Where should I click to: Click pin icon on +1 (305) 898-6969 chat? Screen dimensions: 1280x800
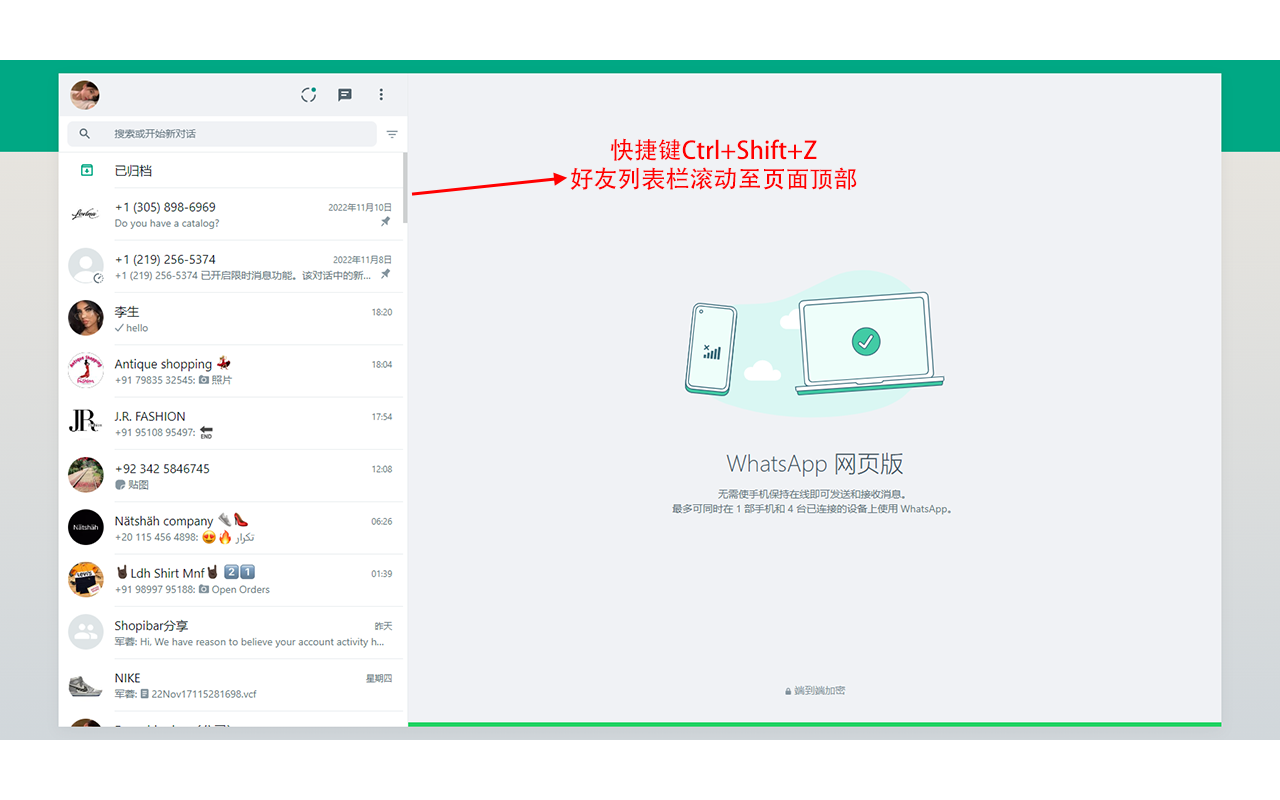(386, 222)
